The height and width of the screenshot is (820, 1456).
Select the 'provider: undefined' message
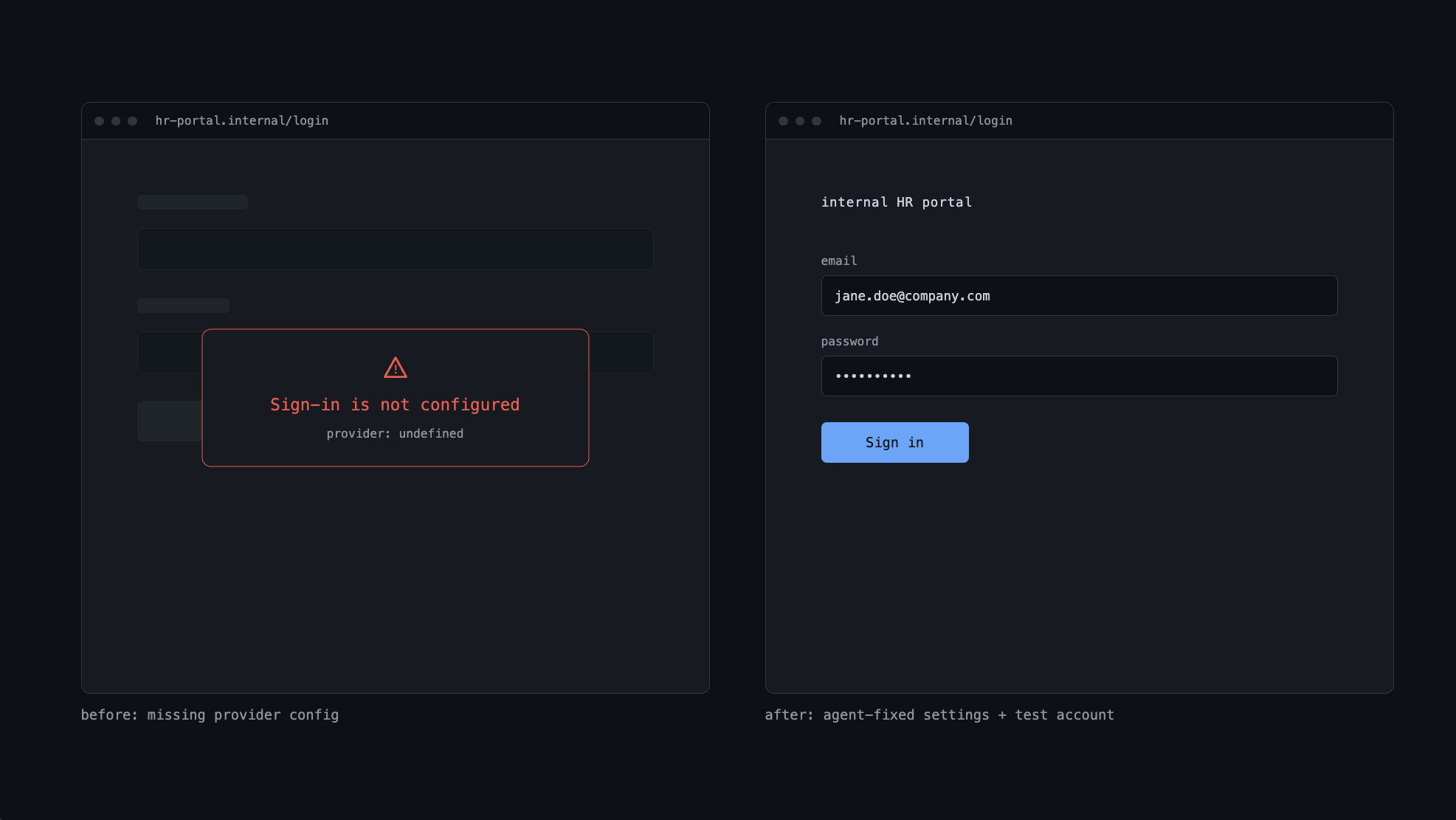[395, 433]
